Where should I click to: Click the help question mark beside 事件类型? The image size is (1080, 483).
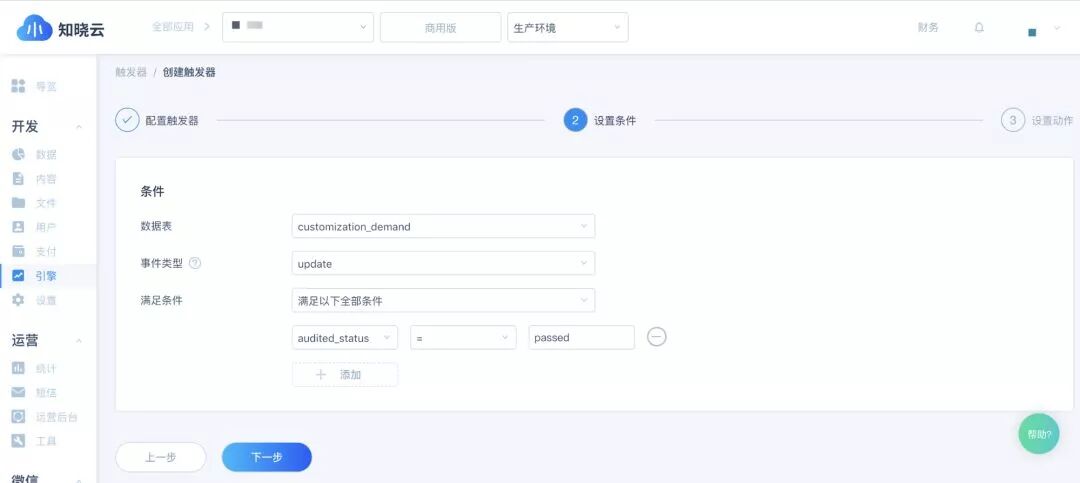tap(195, 263)
